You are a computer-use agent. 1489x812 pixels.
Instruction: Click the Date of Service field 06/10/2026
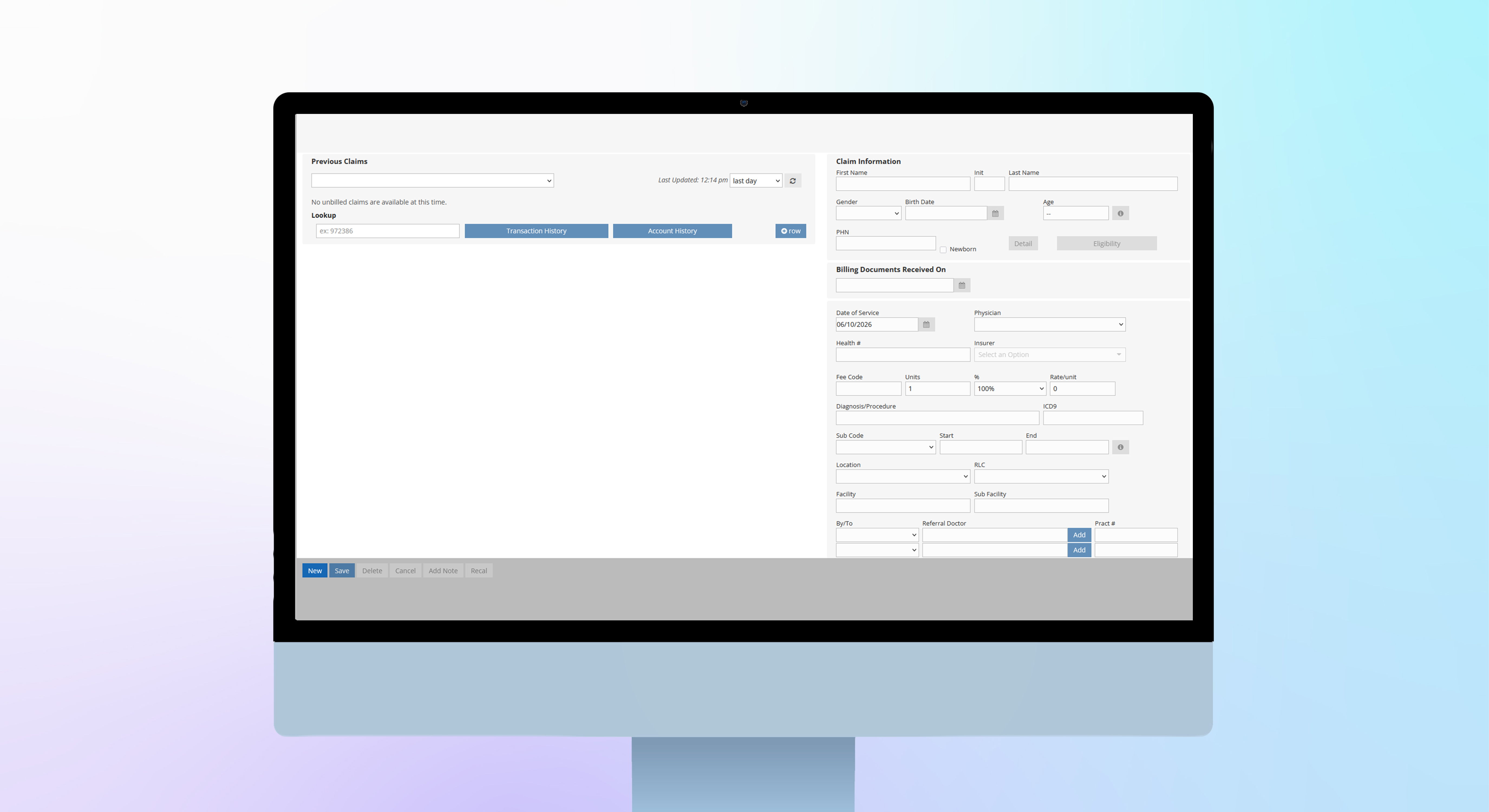pyautogui.click(x=876, y=325)
